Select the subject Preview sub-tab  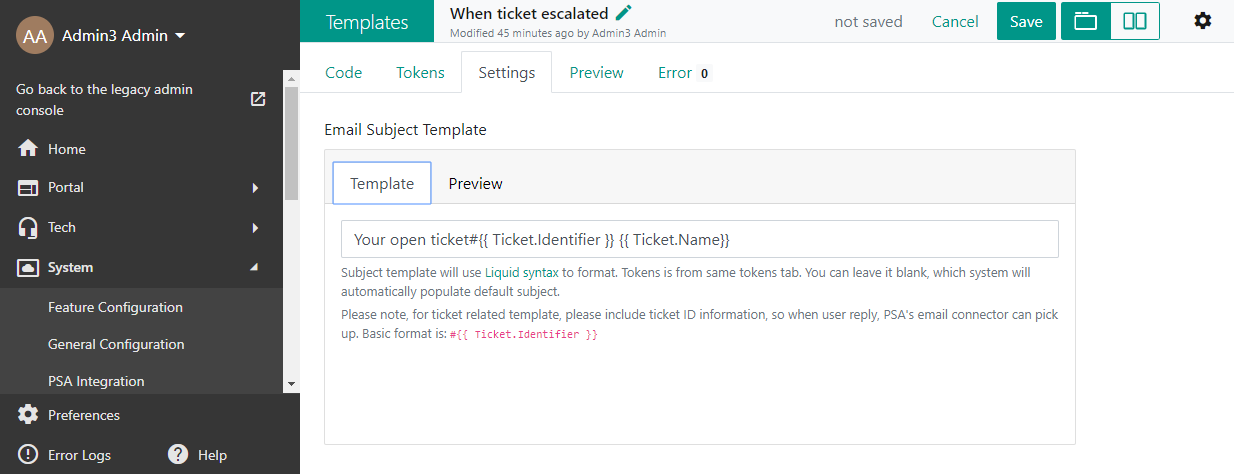475,183
